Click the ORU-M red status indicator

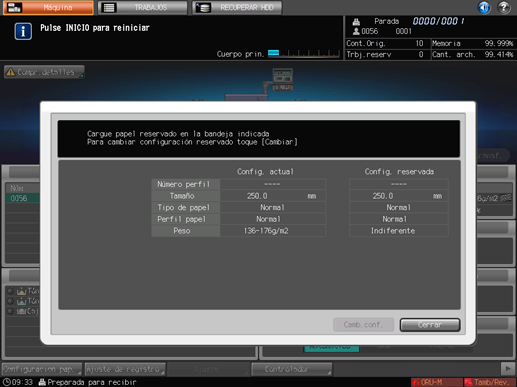[x=436, y=382]
